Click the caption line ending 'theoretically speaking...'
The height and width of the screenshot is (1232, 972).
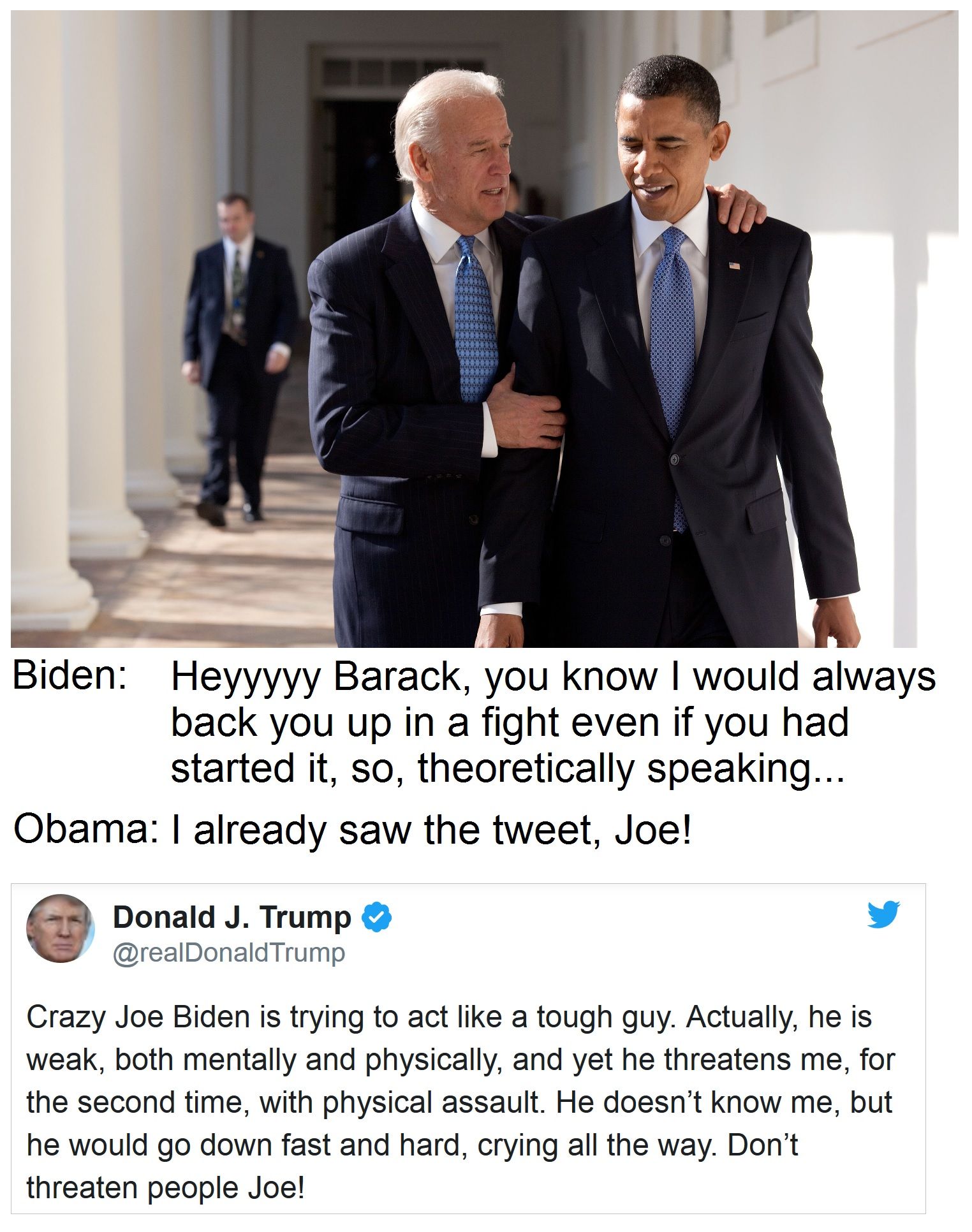[x=507, y=769]
